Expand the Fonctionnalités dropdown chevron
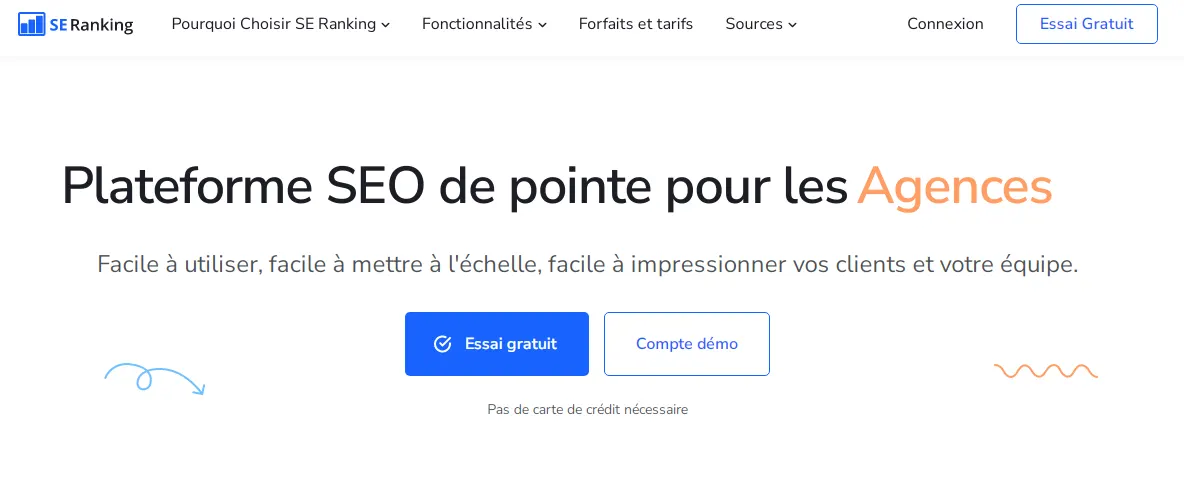This screenshot has width=1184, height=490. tap(542, 25)
